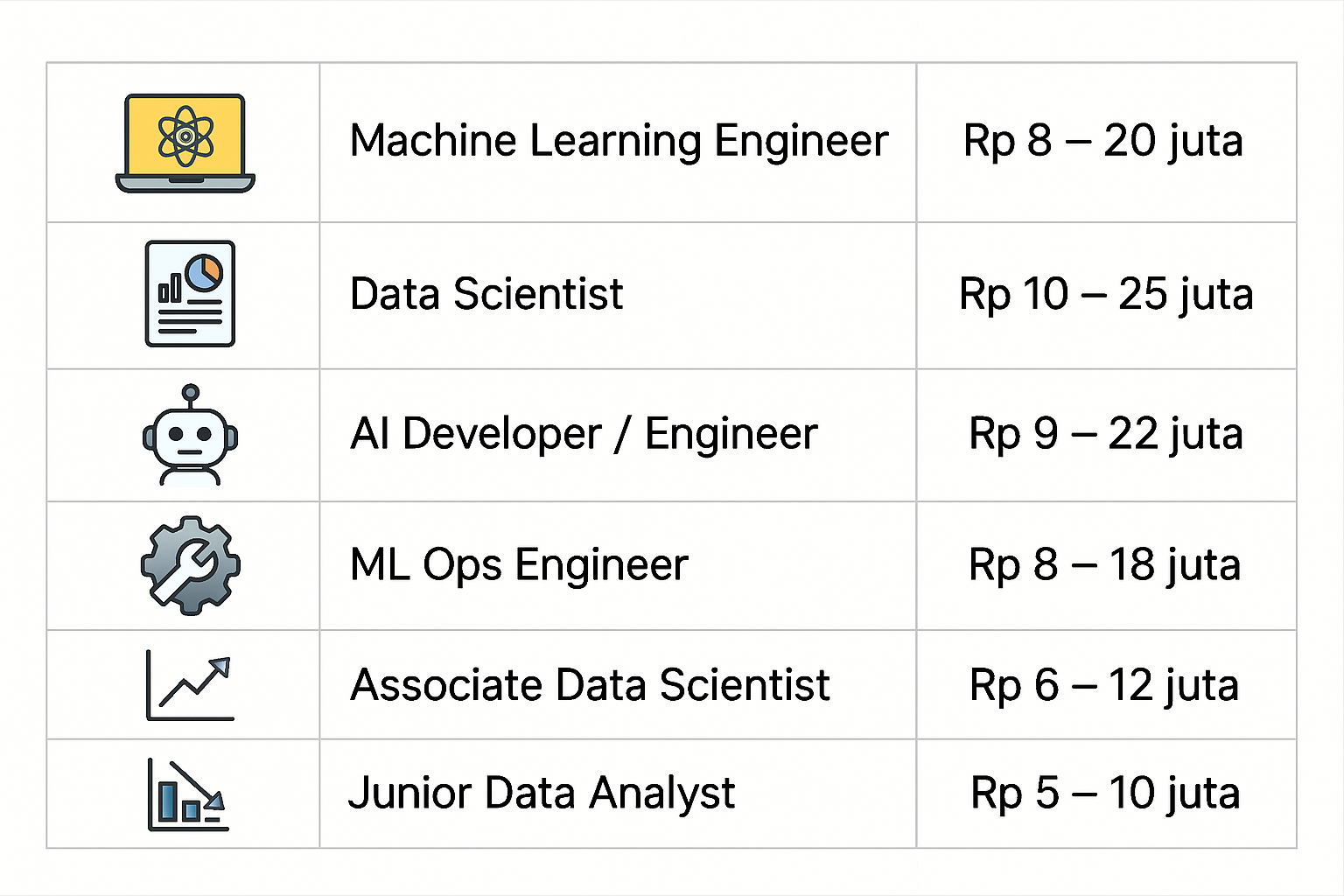Click the AI Developer / Engineer label
1344x896 pixels.
[x=584, y=434]
